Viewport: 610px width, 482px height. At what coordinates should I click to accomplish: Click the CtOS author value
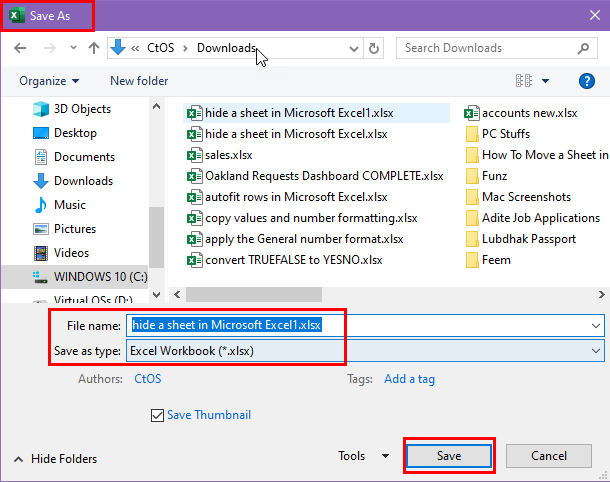pyautogui.click(x=147, y=379)
